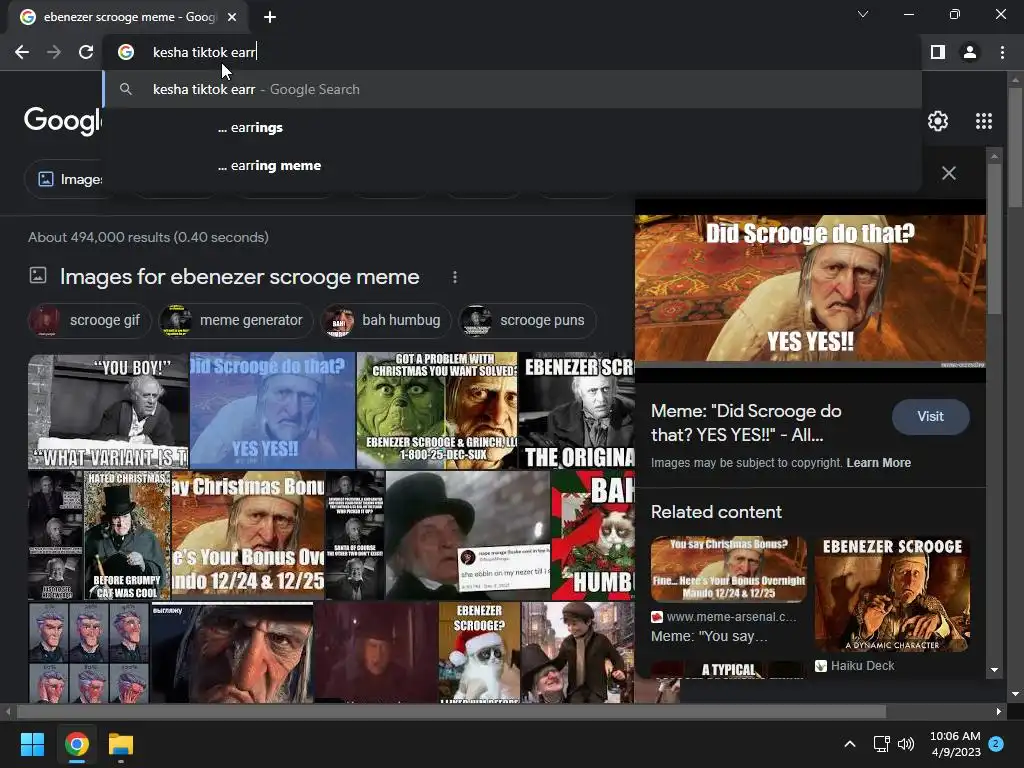Open Google quick settings gear

tap(938, 121)
